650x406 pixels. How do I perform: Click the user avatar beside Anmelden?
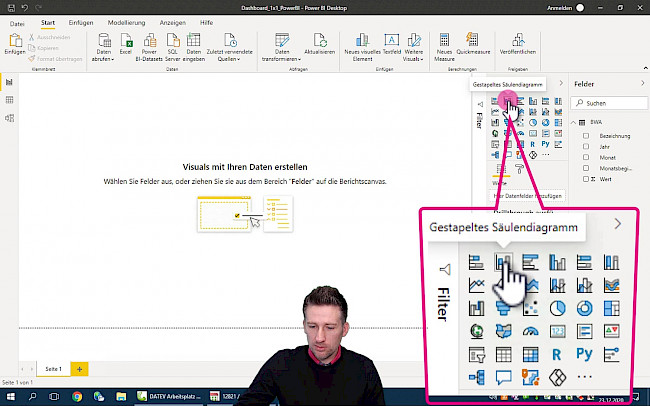tap(580, 8)
